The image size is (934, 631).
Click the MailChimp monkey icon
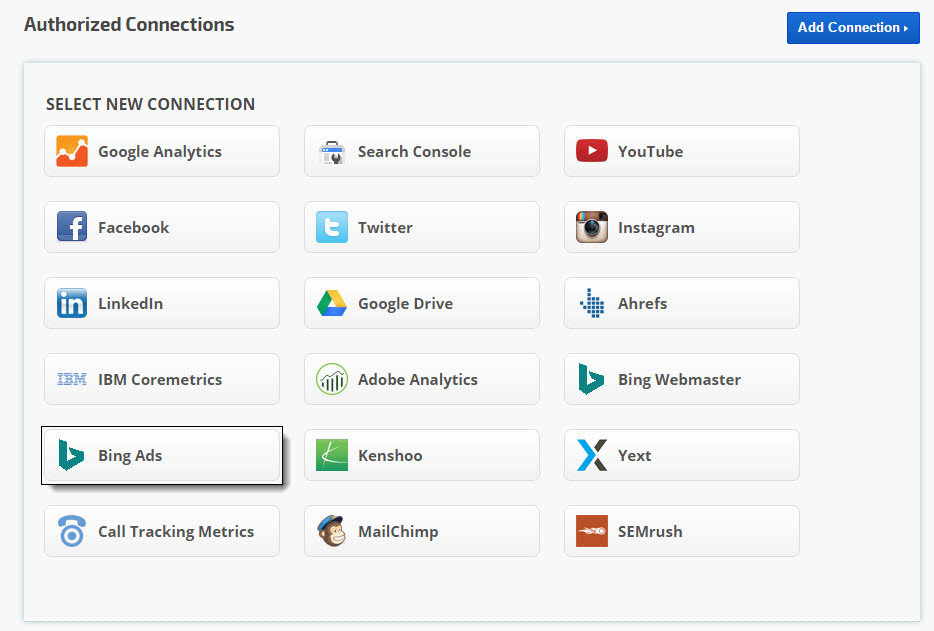click(332, 531)
